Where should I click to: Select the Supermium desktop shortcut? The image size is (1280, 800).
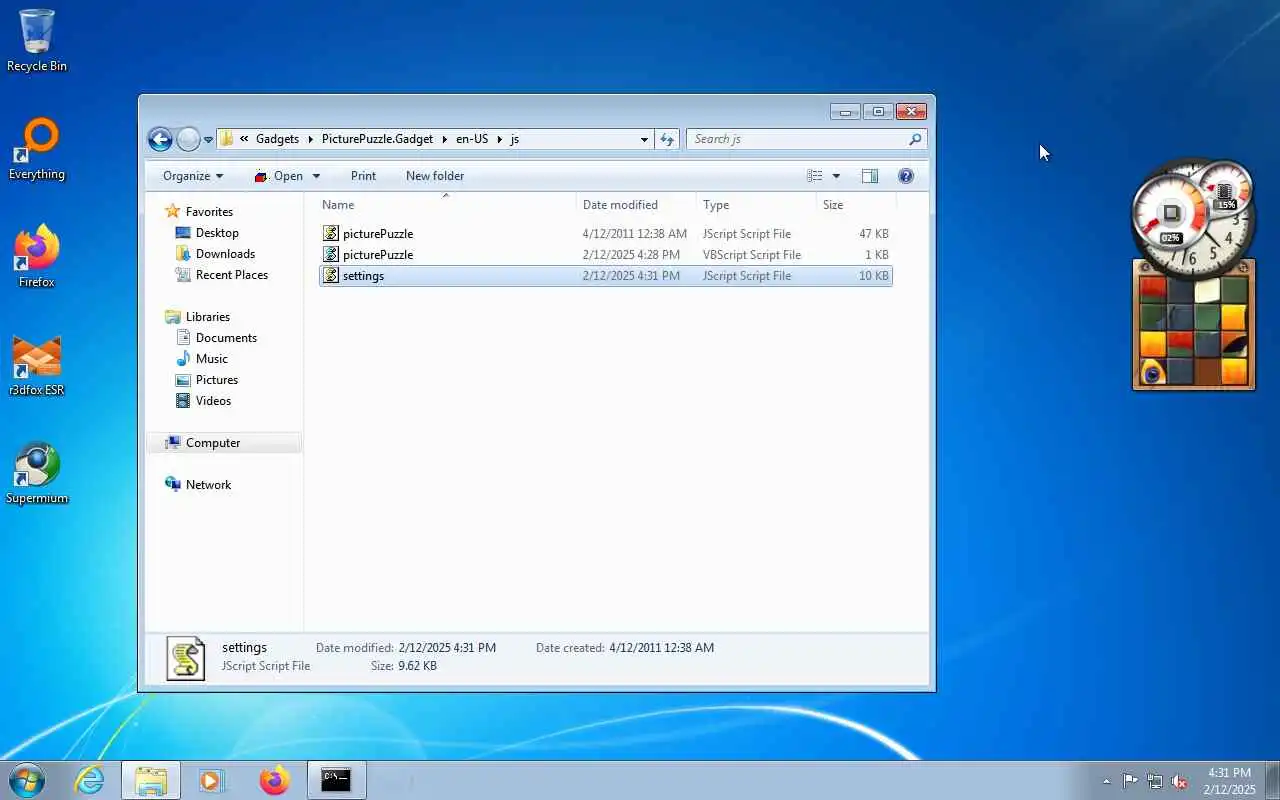coord(37,473)
